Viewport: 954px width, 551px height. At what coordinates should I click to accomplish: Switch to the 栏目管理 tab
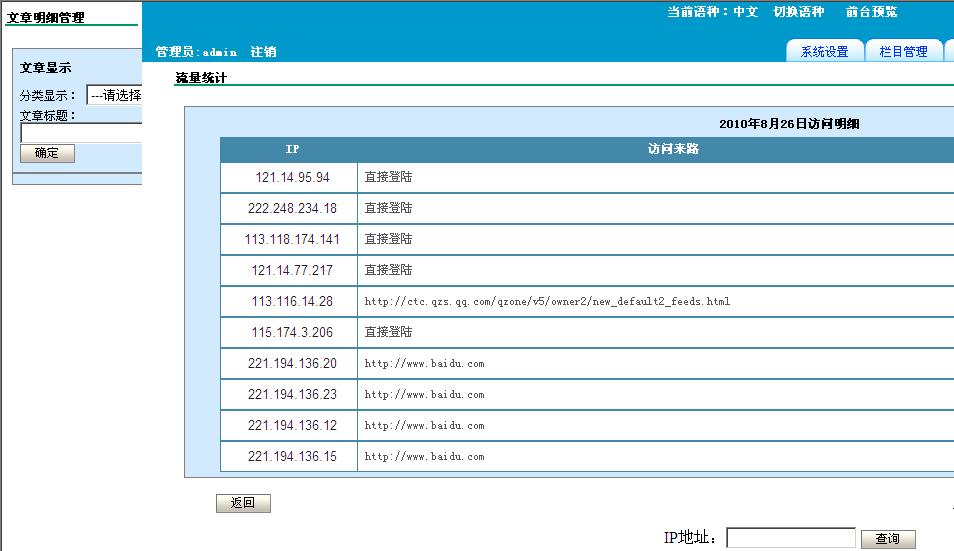(x=903, y=52)
